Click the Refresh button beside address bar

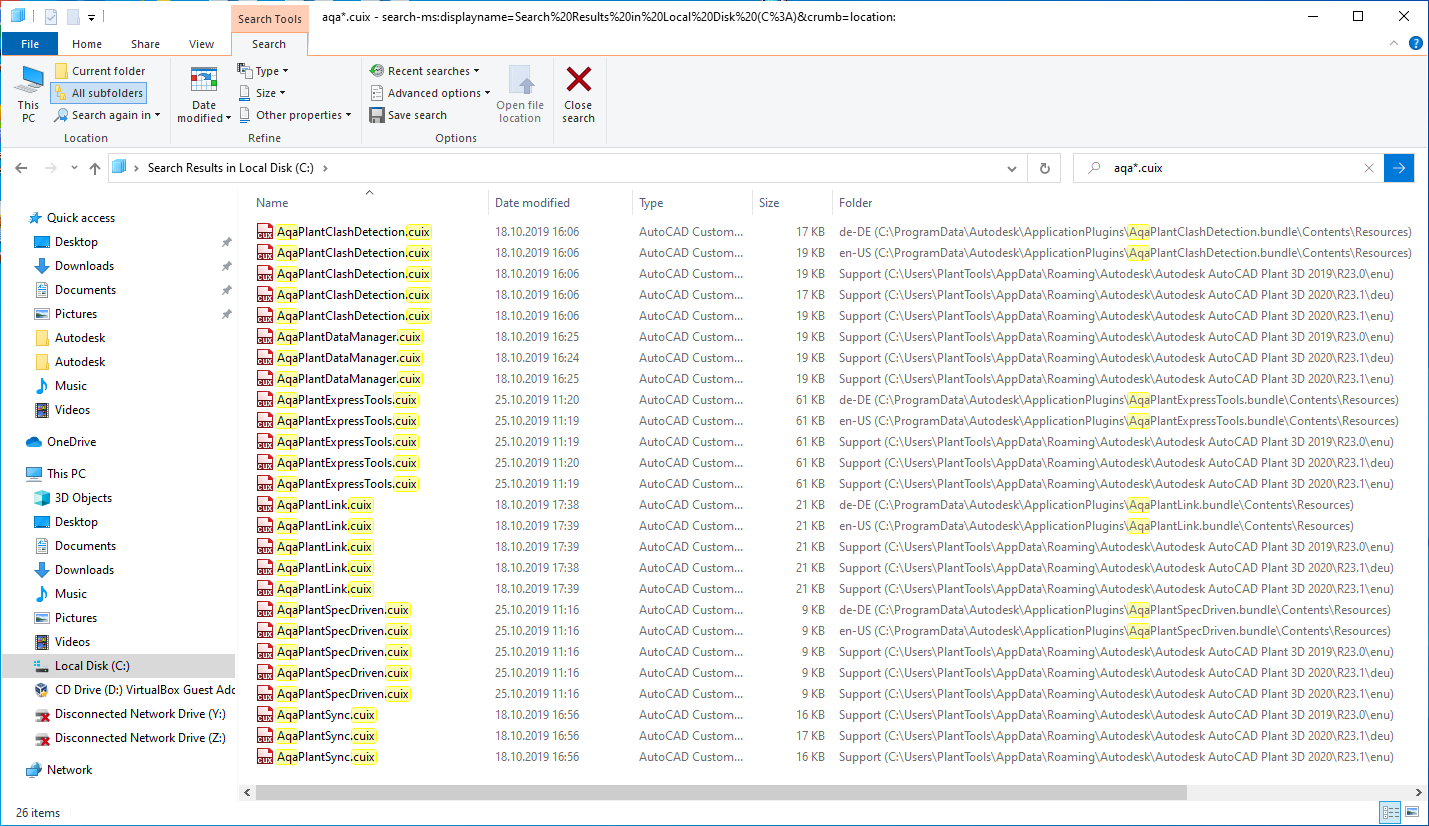tap(1045, 168)
